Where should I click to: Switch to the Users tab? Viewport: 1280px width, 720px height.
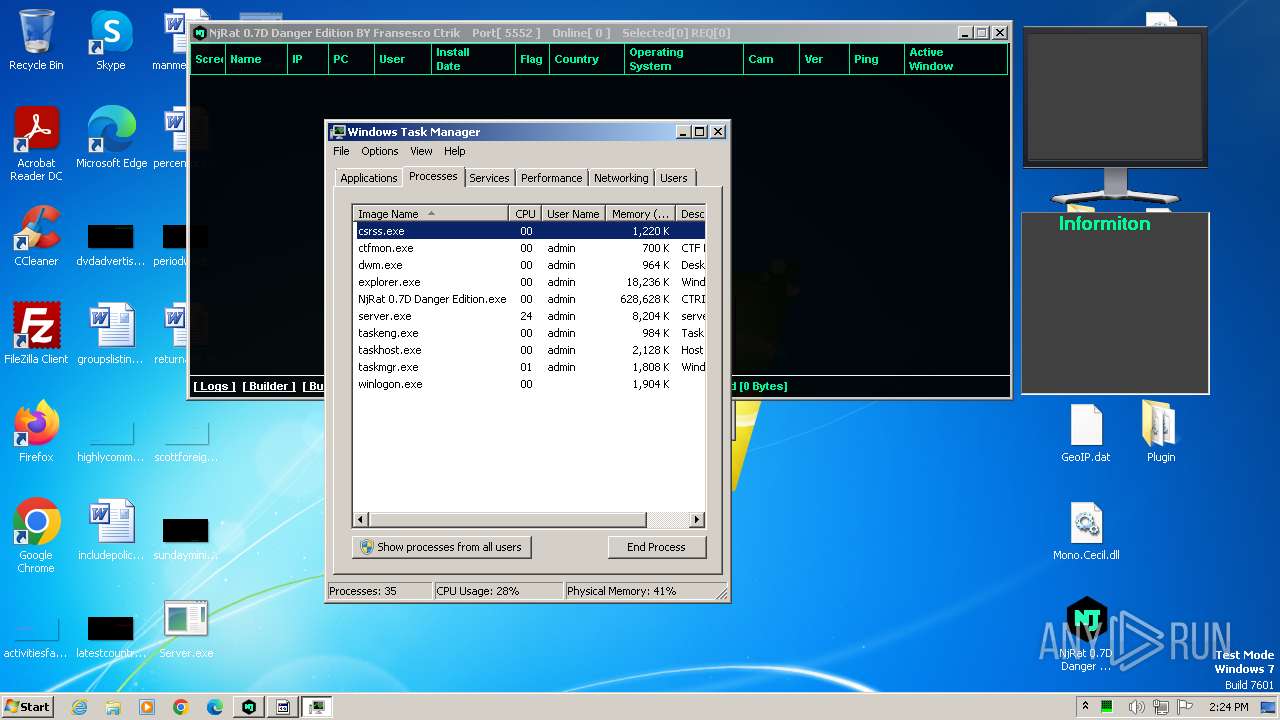[674, 178]
